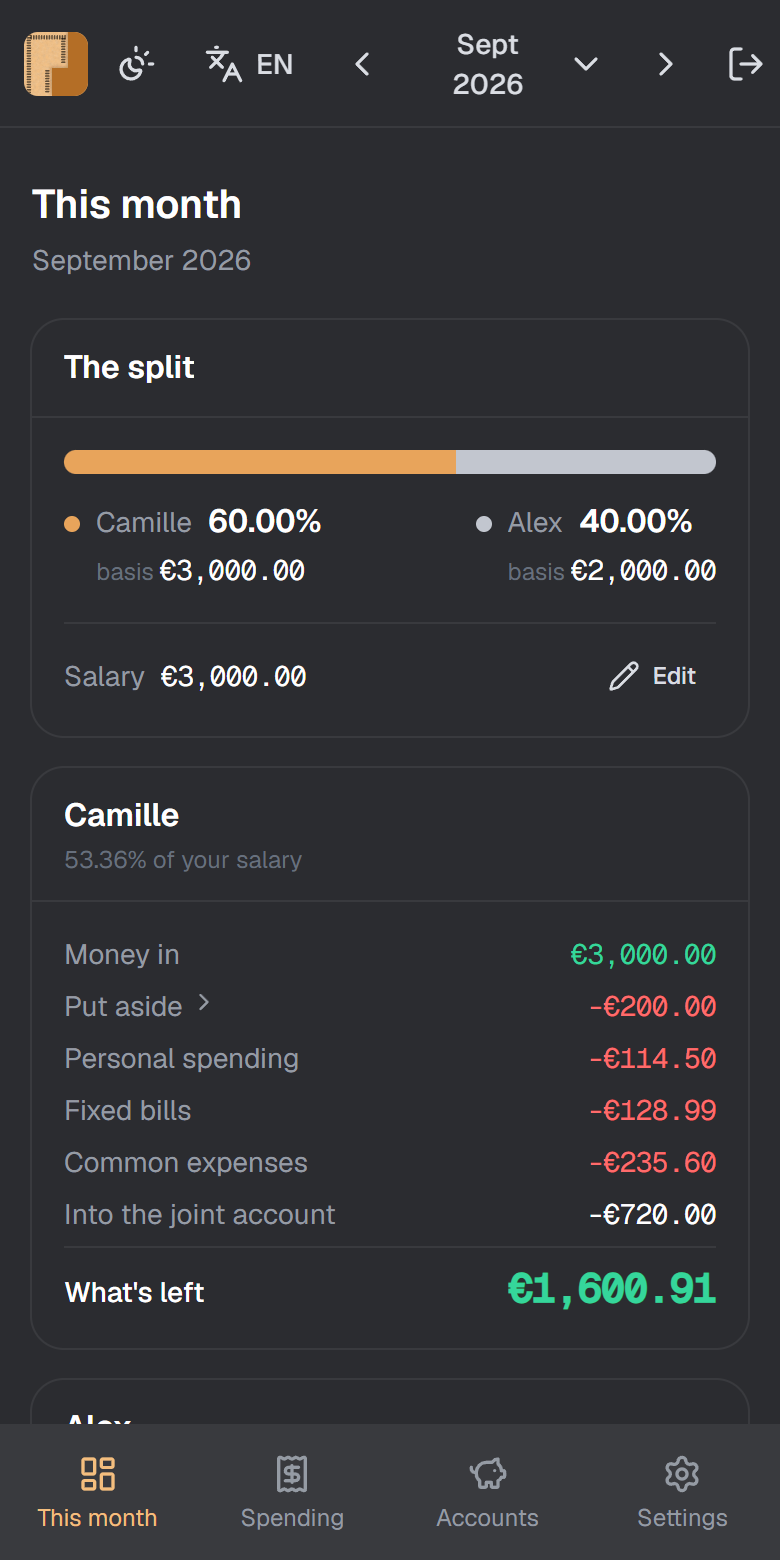This screenshot has width=780, height=1560.
Task: Switch language using EN label
Action: [275, 64]
